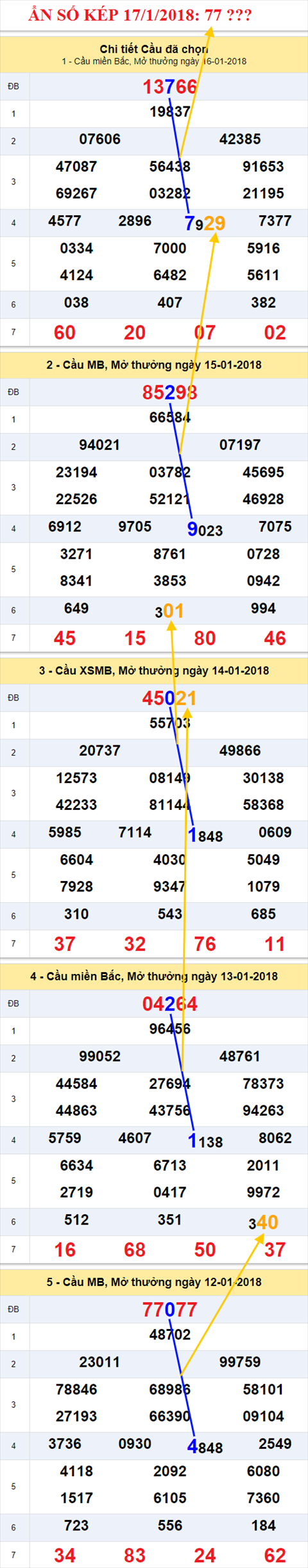Click first prize number 19837

(x=169, y=112)
